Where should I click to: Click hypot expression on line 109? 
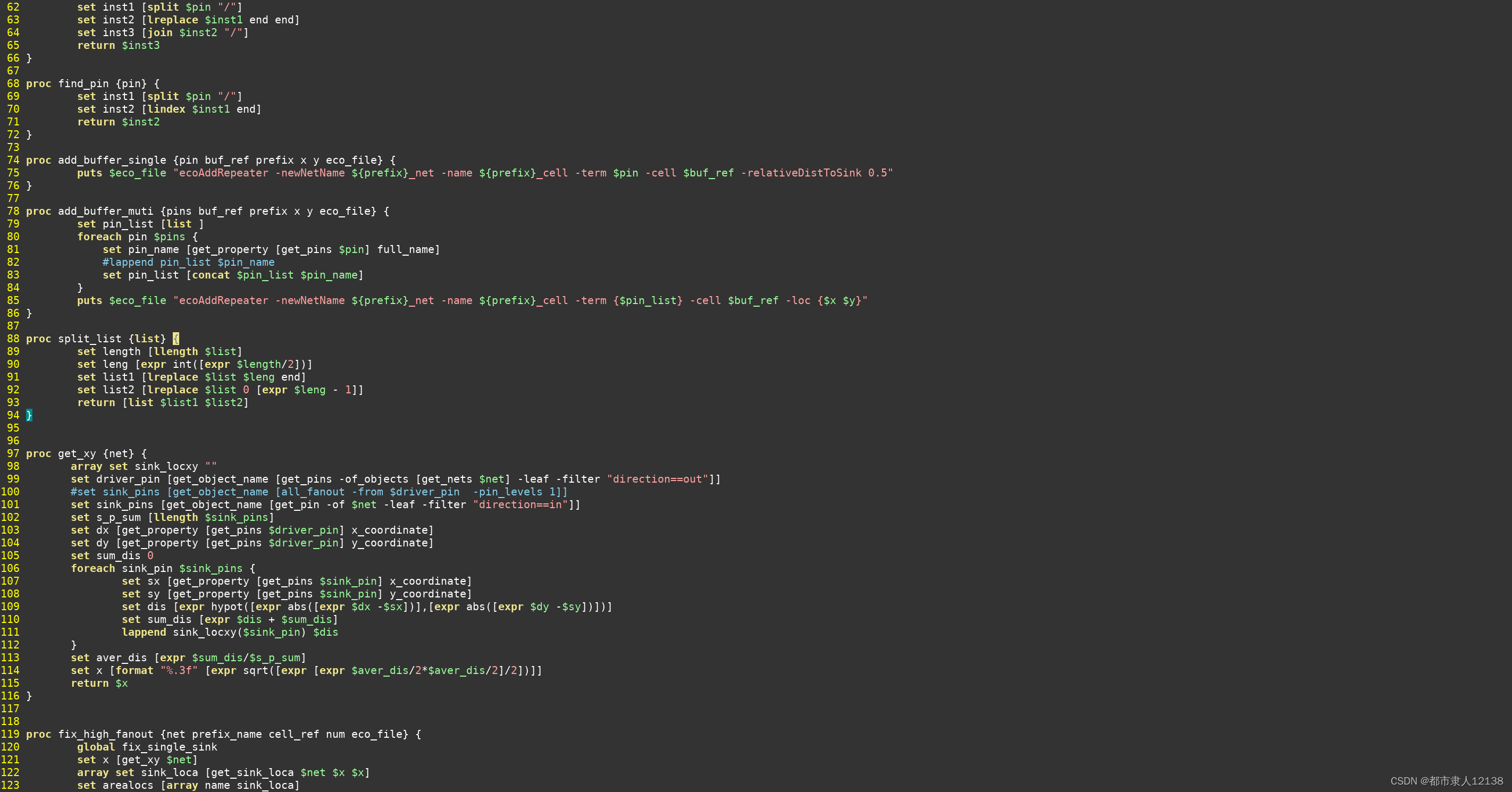click(226, 606)
